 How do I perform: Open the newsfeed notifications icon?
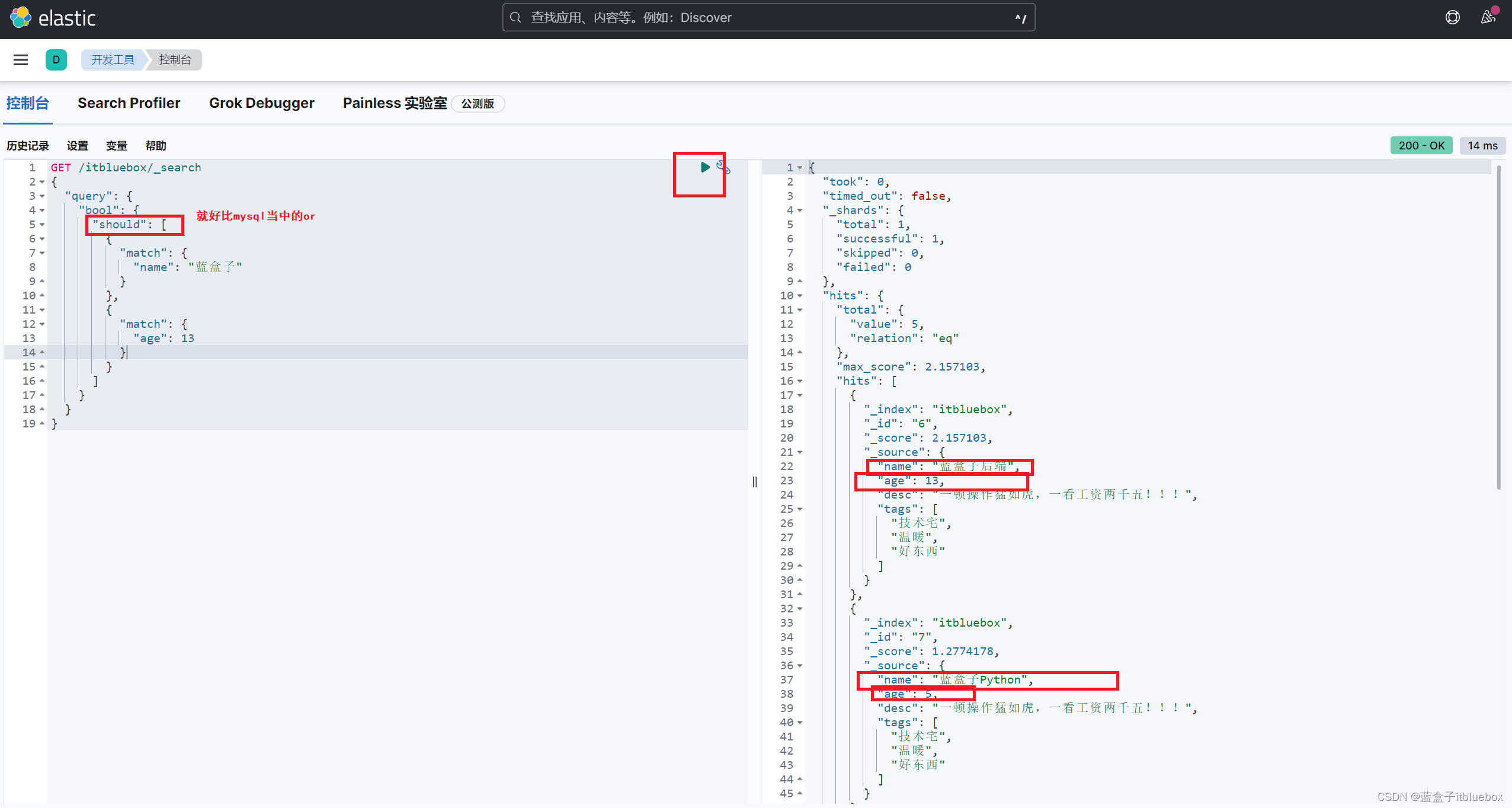1488,18
